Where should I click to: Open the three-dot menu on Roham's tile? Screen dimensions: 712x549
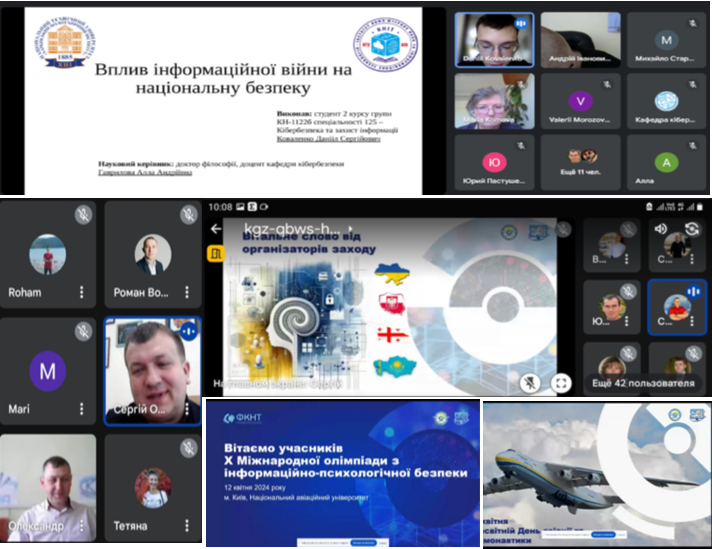82,294
